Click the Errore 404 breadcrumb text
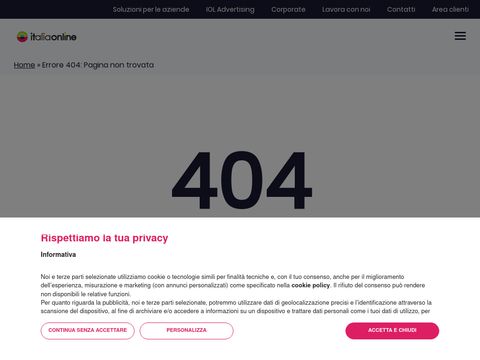The image size is (480, 360). tap(98, 65)
